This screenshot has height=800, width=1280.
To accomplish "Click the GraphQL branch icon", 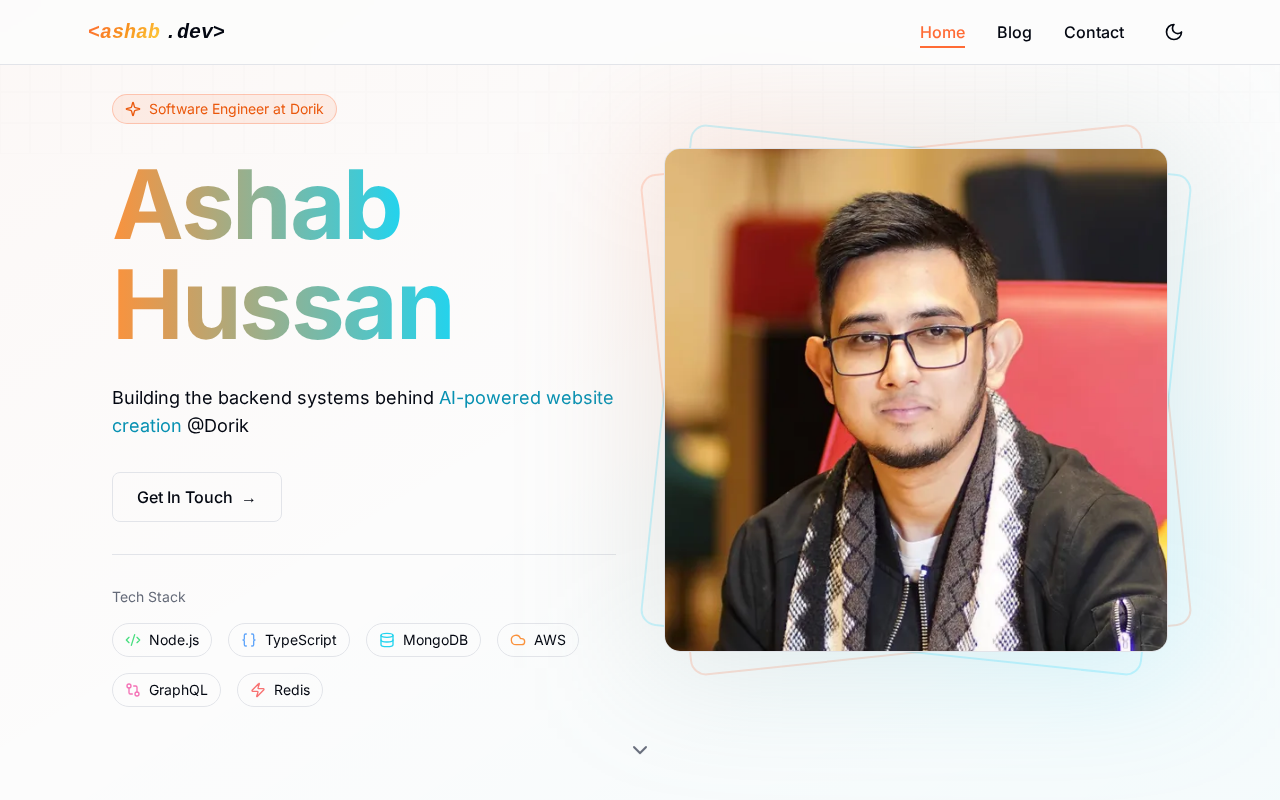I will [x=133, y=690].
